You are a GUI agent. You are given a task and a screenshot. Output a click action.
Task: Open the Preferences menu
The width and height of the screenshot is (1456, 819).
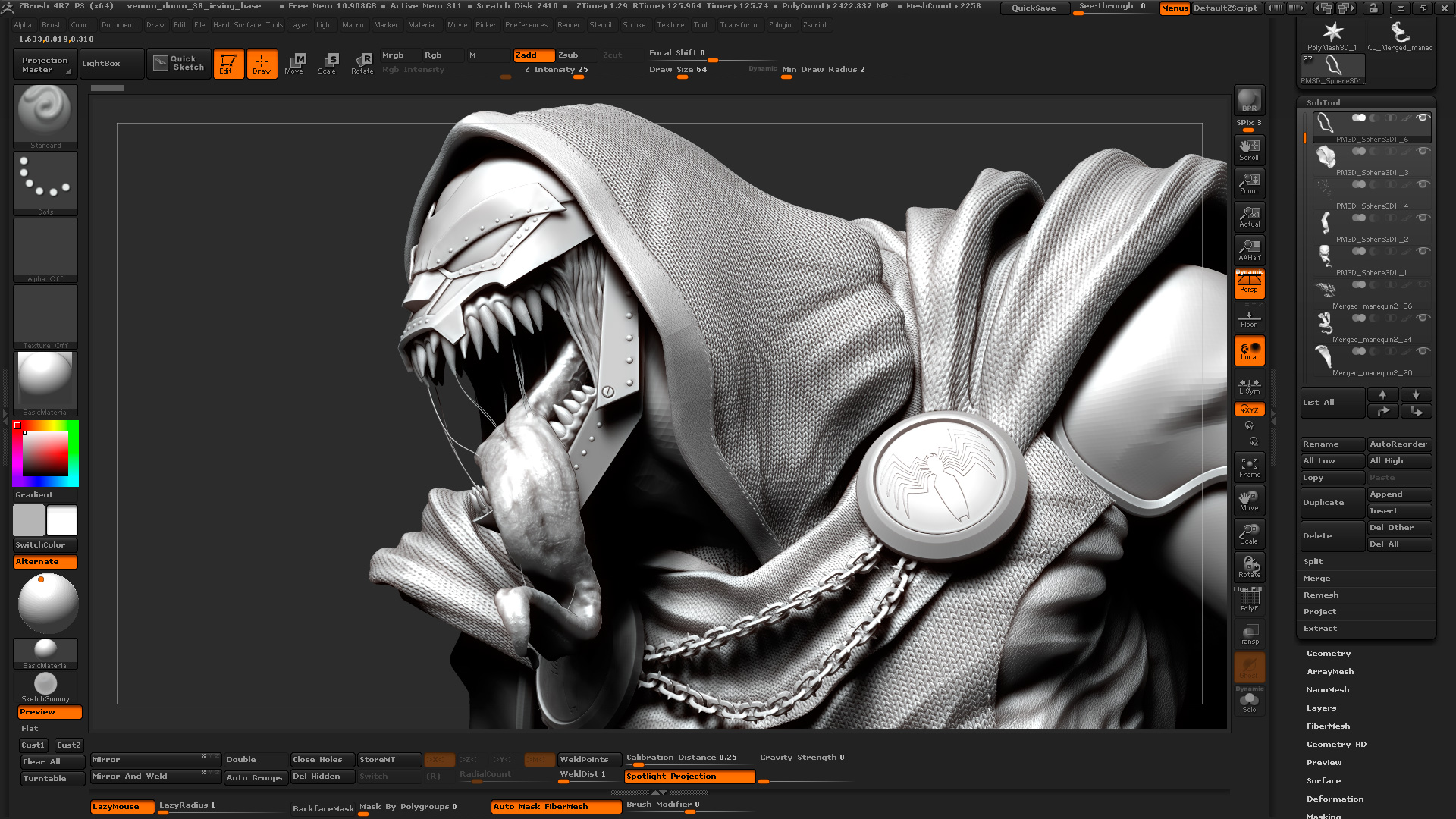(526, 25)
